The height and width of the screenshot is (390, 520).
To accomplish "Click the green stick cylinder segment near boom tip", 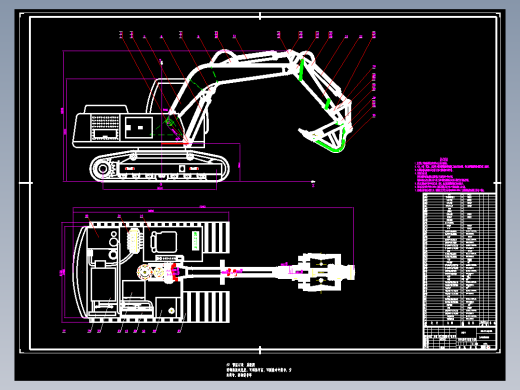I will tap(301, 70).
